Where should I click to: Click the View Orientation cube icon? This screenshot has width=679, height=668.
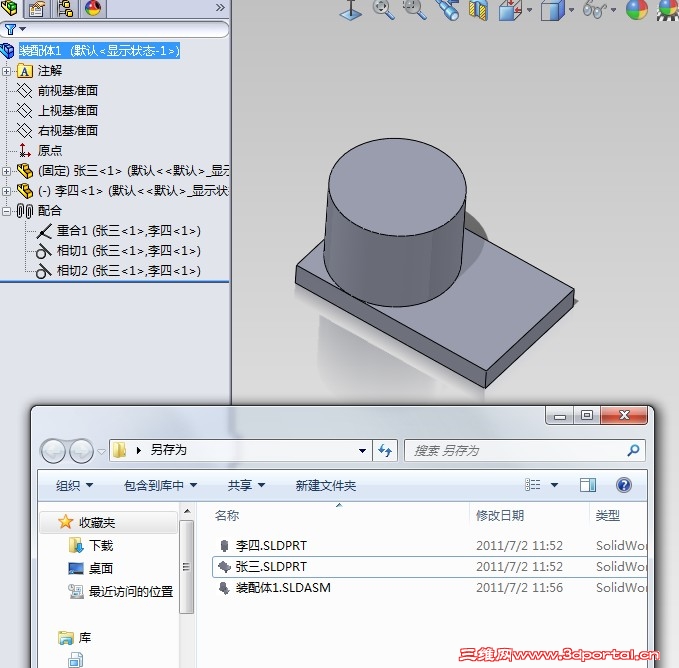[x=510, y=10]
